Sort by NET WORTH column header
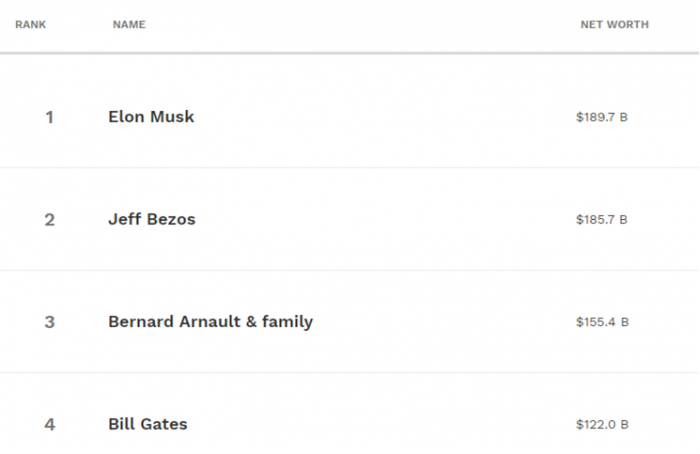The image size is (700, 454). [x=614, y=25]
